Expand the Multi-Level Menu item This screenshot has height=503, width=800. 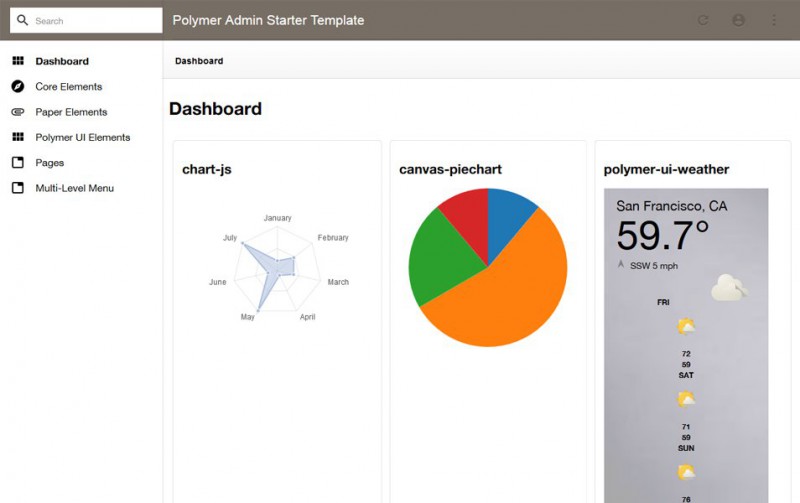click(x=74, y=188)
